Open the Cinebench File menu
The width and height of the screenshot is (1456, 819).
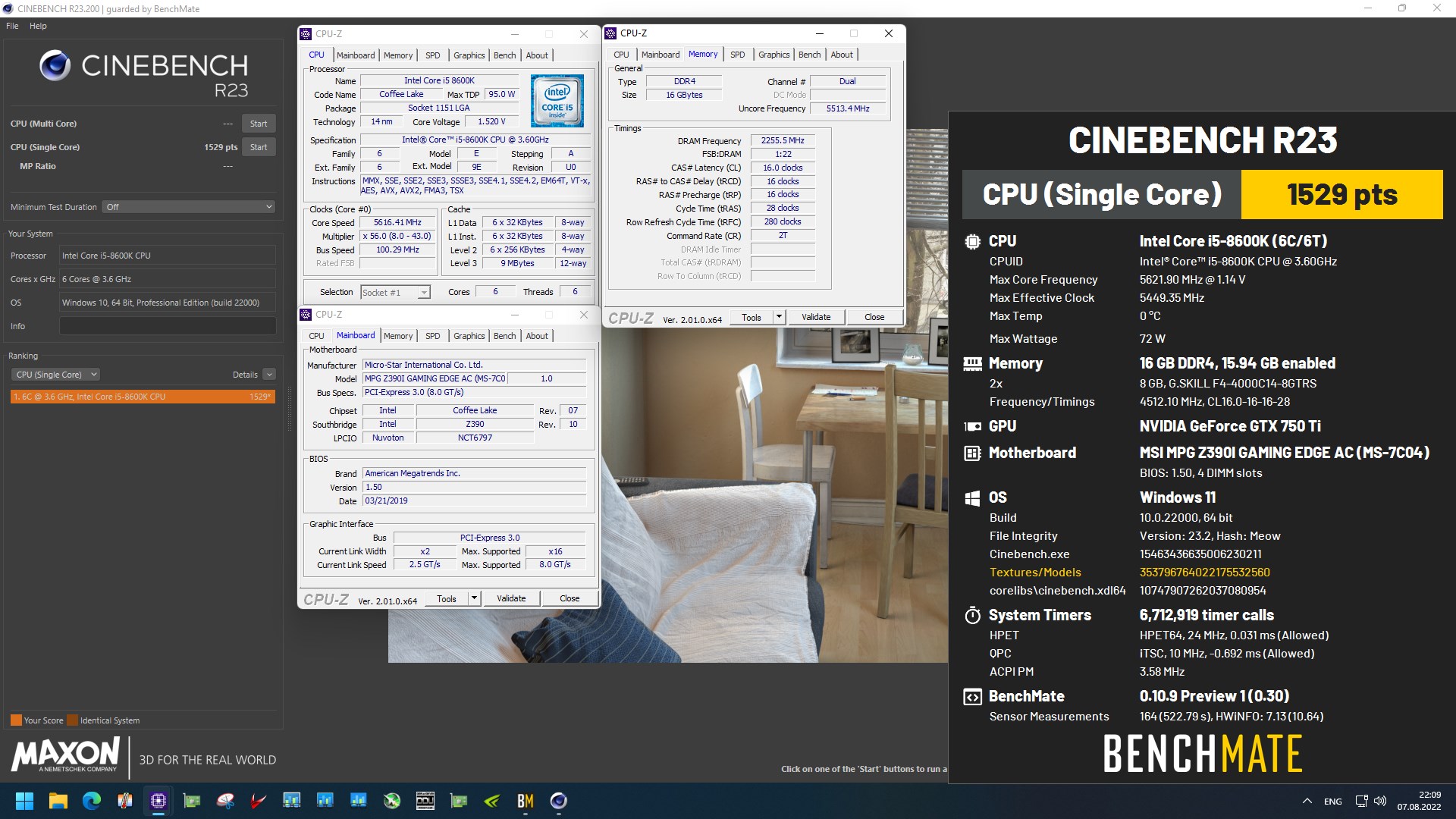(12, 26)
